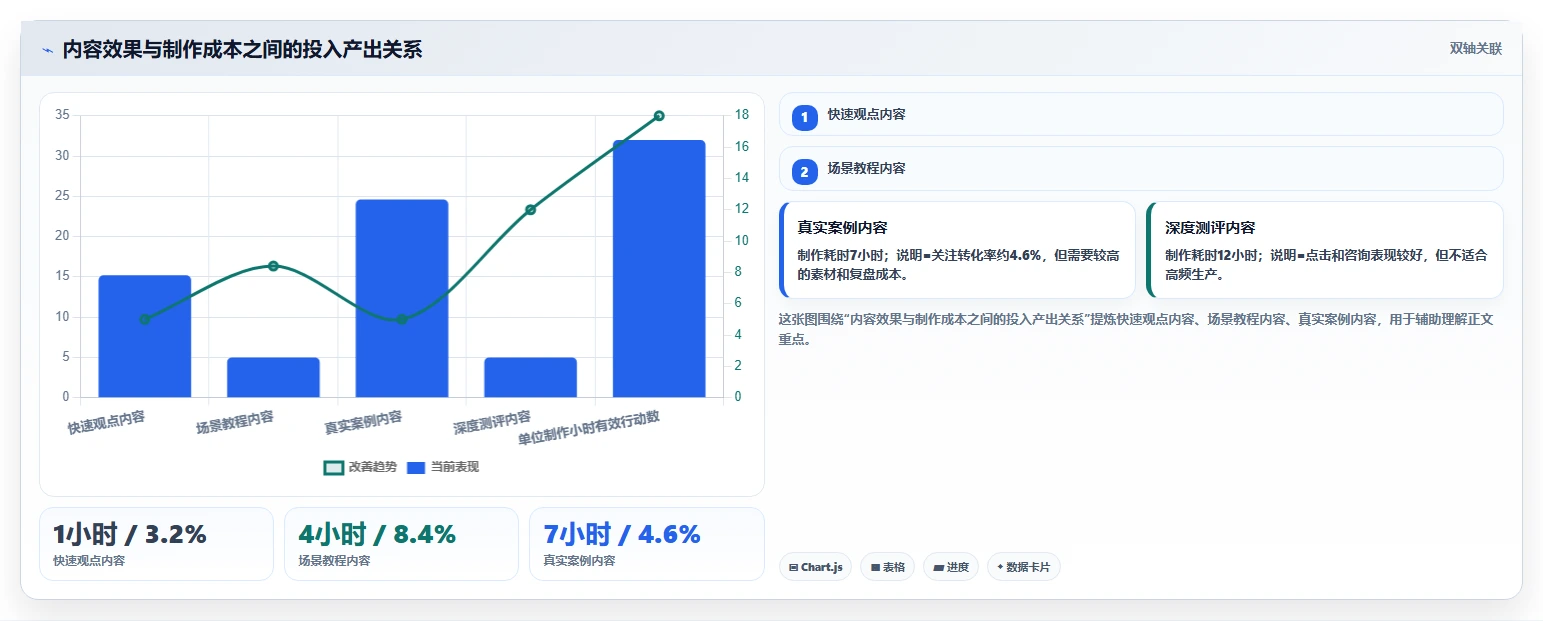The height and width of the screenshot is (621, 1543).
Task: Click the 进度 tag chip
Action: tap(951, 567)
